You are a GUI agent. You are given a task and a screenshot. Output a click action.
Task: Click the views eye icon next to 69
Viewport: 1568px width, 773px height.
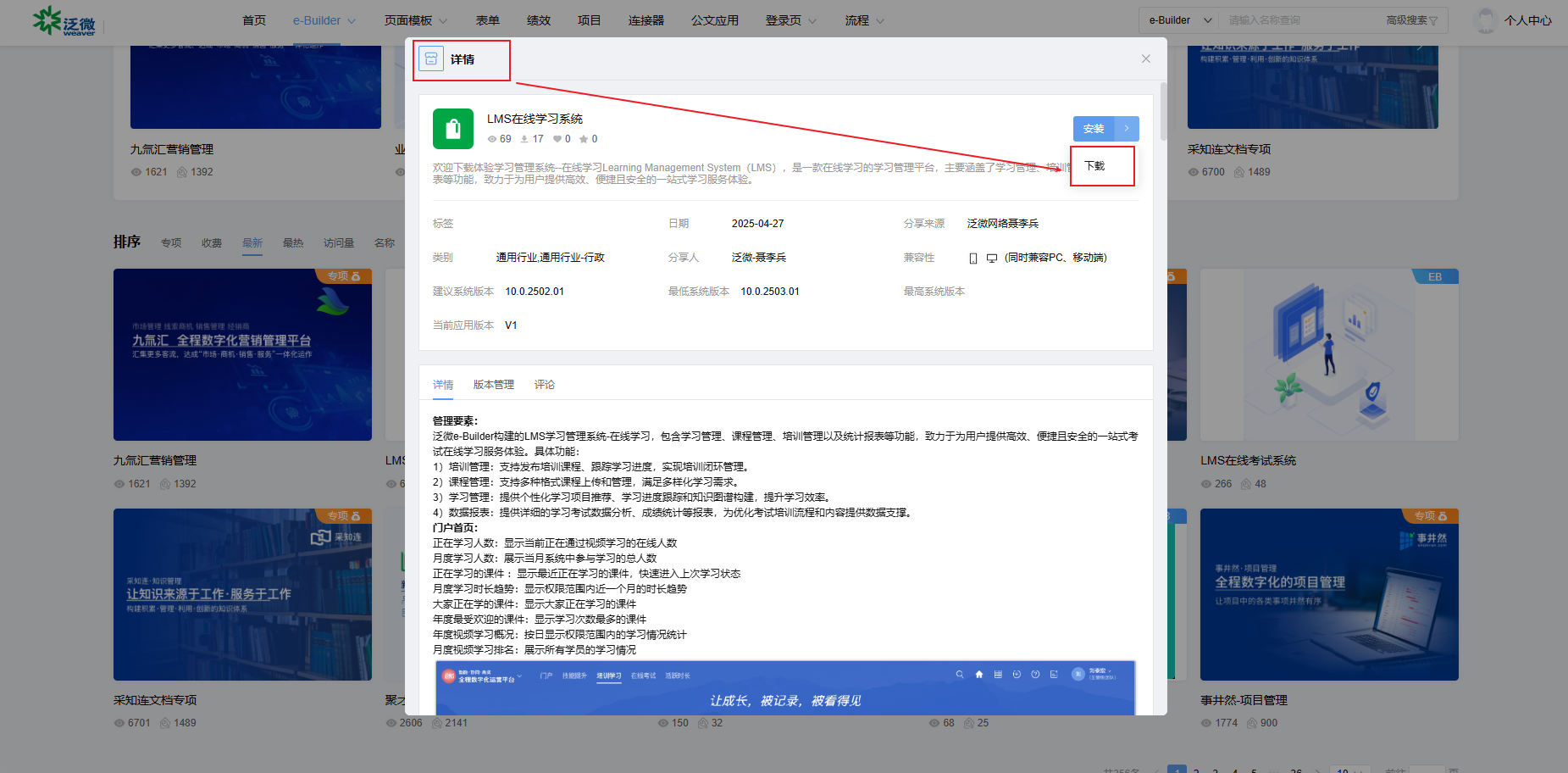click(x=492, y=139)
